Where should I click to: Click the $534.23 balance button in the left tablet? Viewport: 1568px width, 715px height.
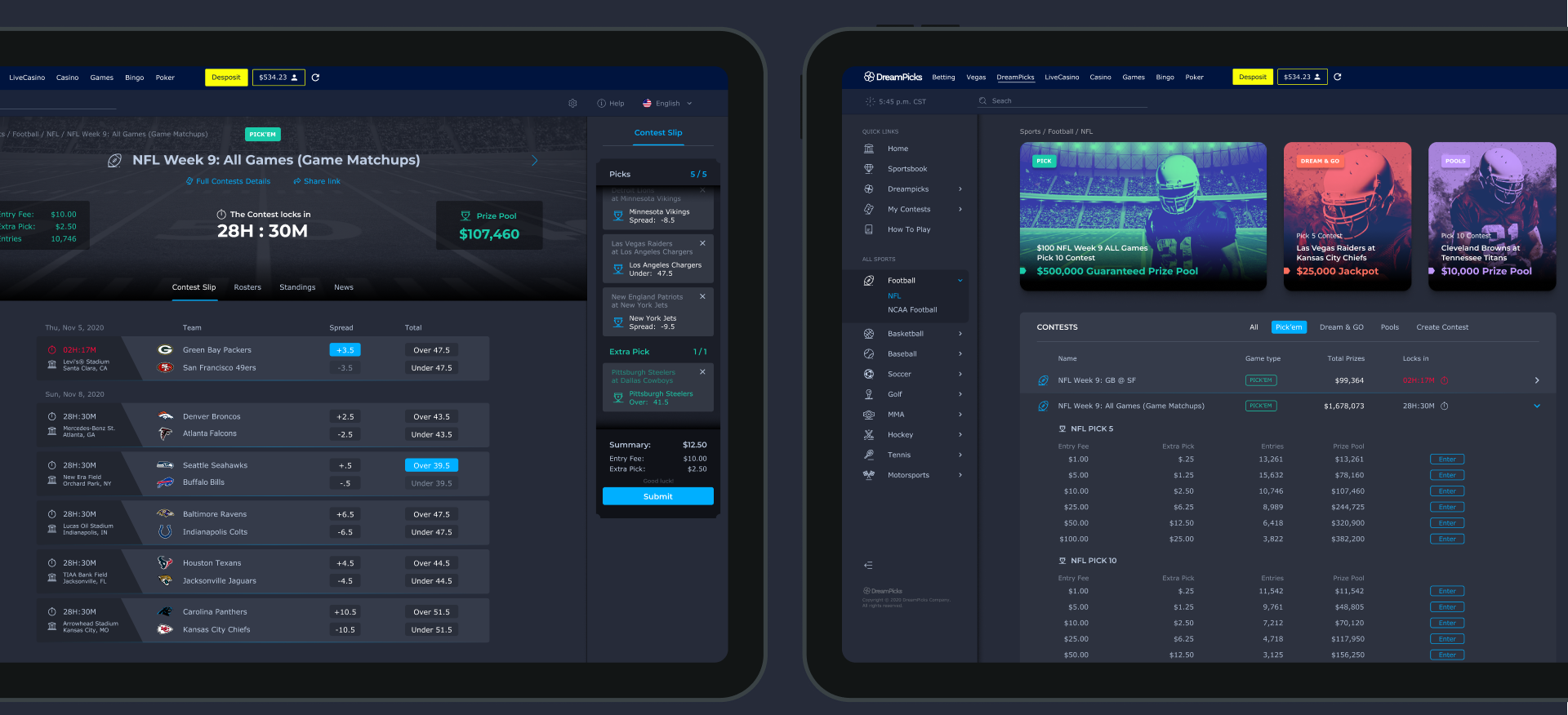click(x=278, y=78)
